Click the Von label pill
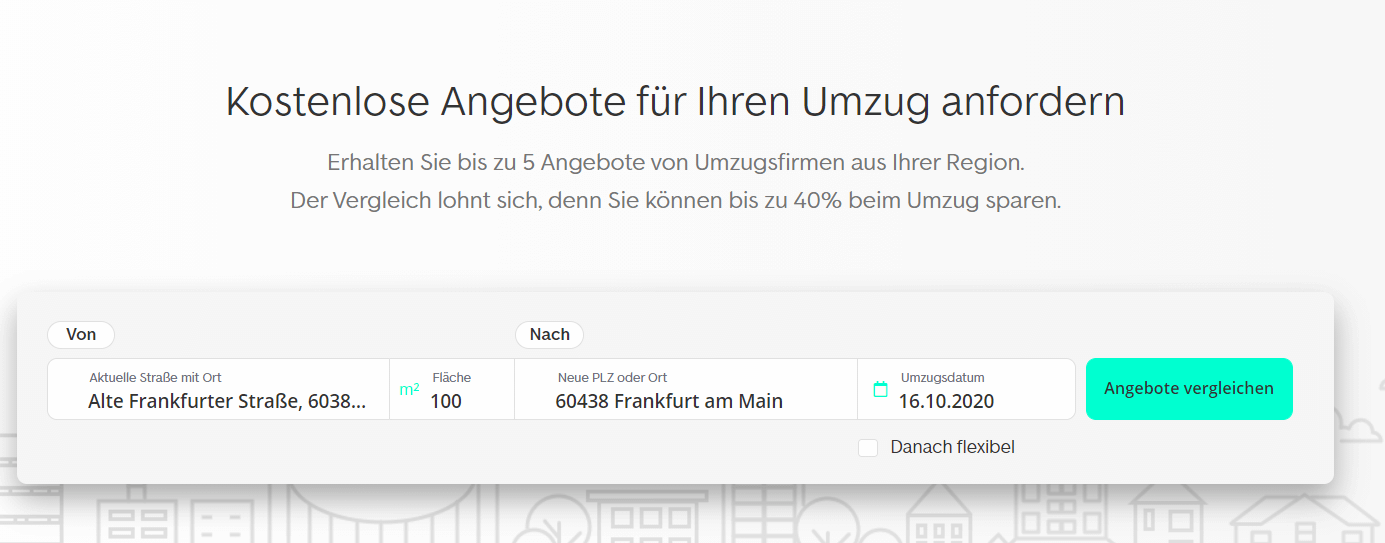The width and height of the screenshot is (1385, 543). (x=81, y=334)
